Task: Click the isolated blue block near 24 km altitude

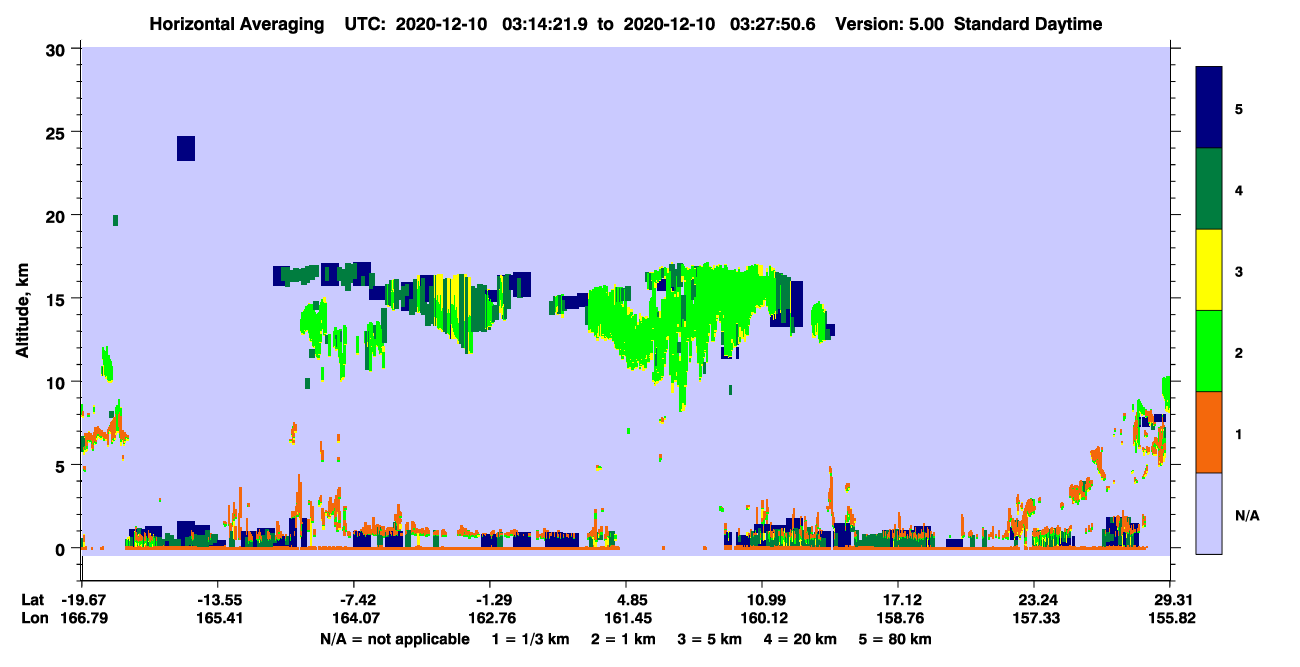Action: coord(186,148)
